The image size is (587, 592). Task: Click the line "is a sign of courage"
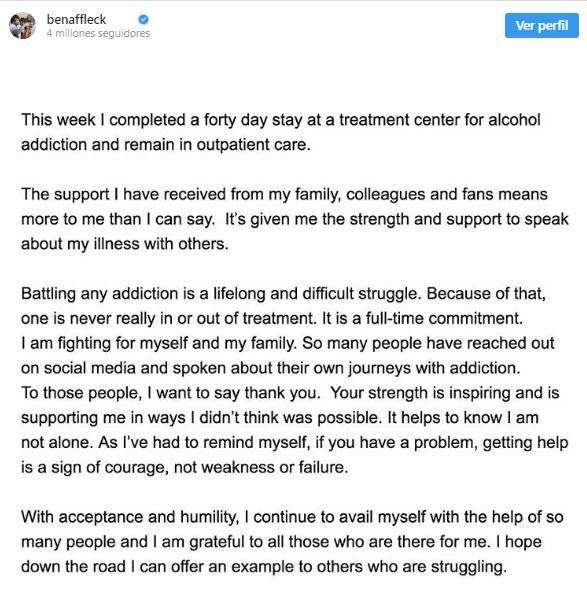click(x=185, y=467)
